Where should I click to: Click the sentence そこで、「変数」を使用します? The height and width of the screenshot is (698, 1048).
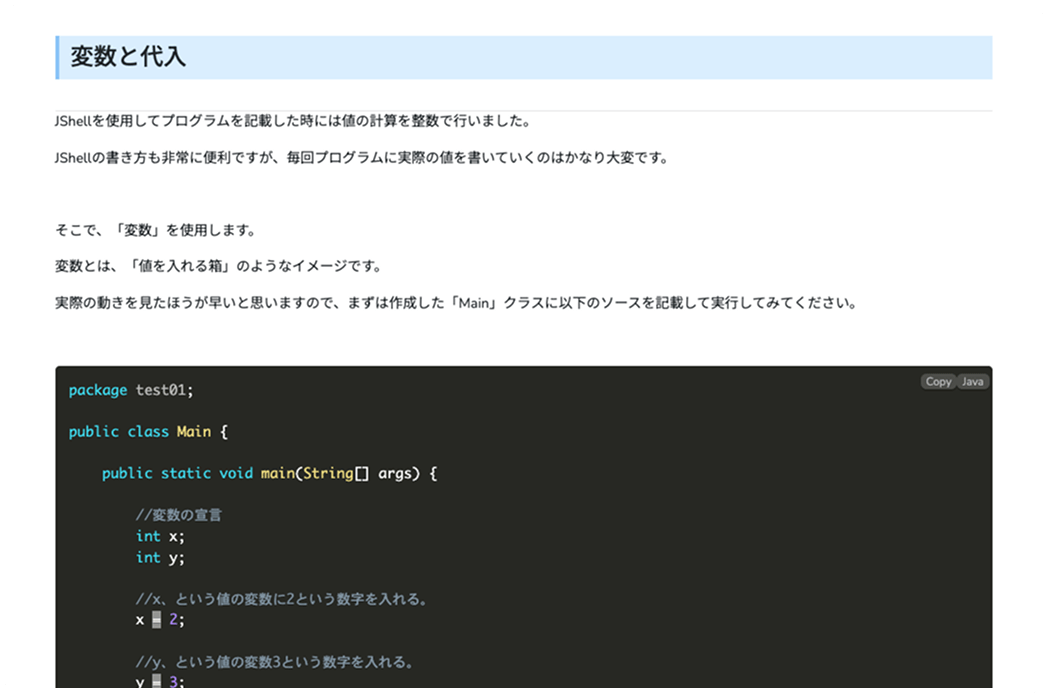pos(155,231)
